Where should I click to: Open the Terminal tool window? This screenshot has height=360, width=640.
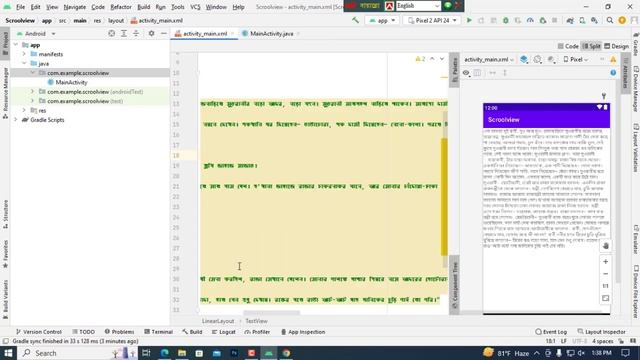[158, 332]
